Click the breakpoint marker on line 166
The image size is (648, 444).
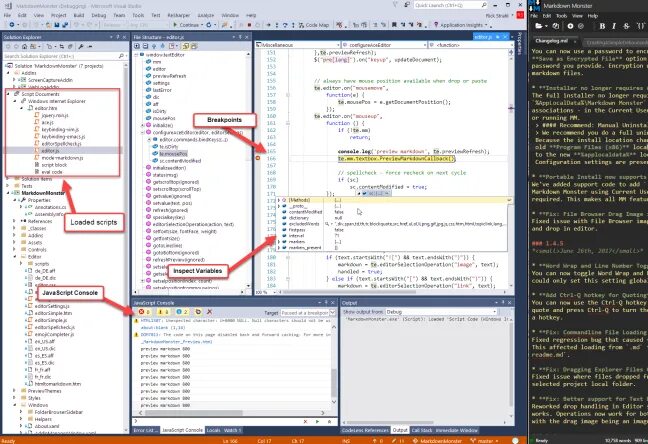(x=258, y=158)
